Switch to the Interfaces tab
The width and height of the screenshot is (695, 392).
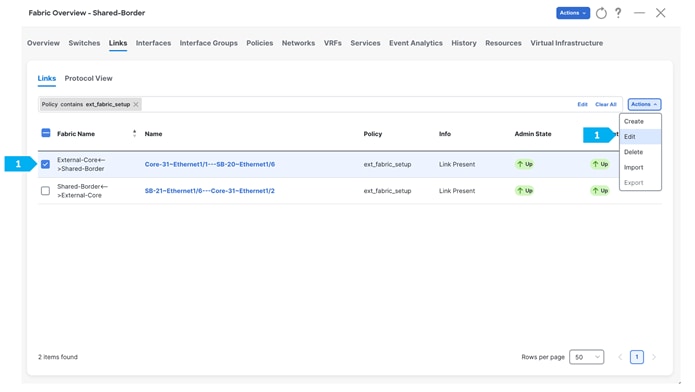point(153,43)
